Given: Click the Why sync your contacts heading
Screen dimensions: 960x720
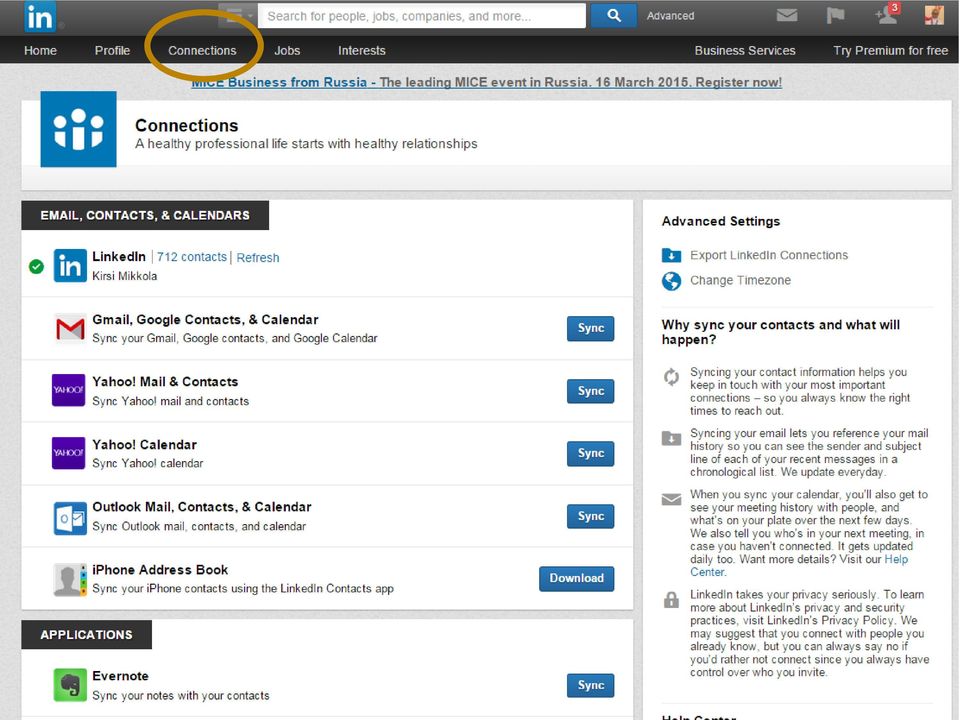Looking at the screenshot, I should coord(781,332).
